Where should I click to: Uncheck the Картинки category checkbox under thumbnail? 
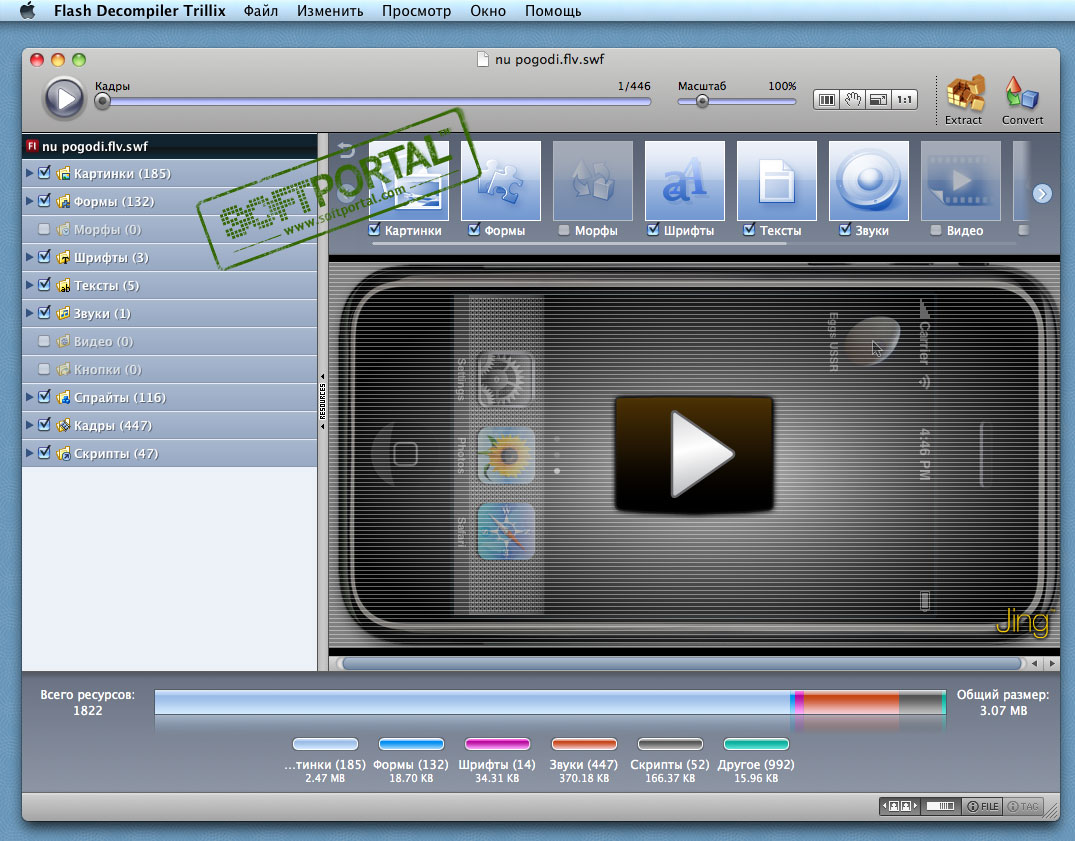[x=374, y=230]
